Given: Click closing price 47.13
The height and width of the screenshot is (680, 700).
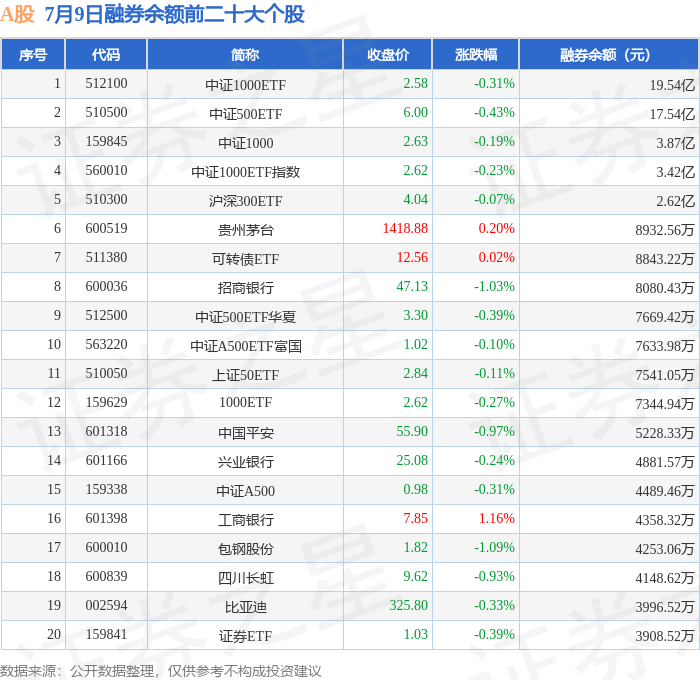Looking at the screenshot, I should point(412,286).
